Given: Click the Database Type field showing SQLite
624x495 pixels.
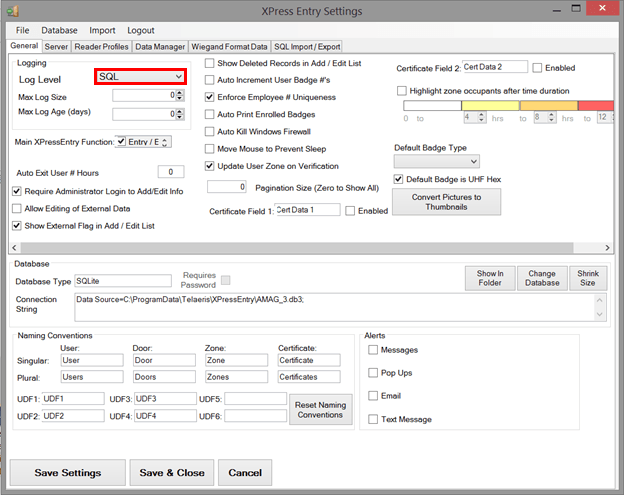Looking at the screenshot, I should point(123,281).
